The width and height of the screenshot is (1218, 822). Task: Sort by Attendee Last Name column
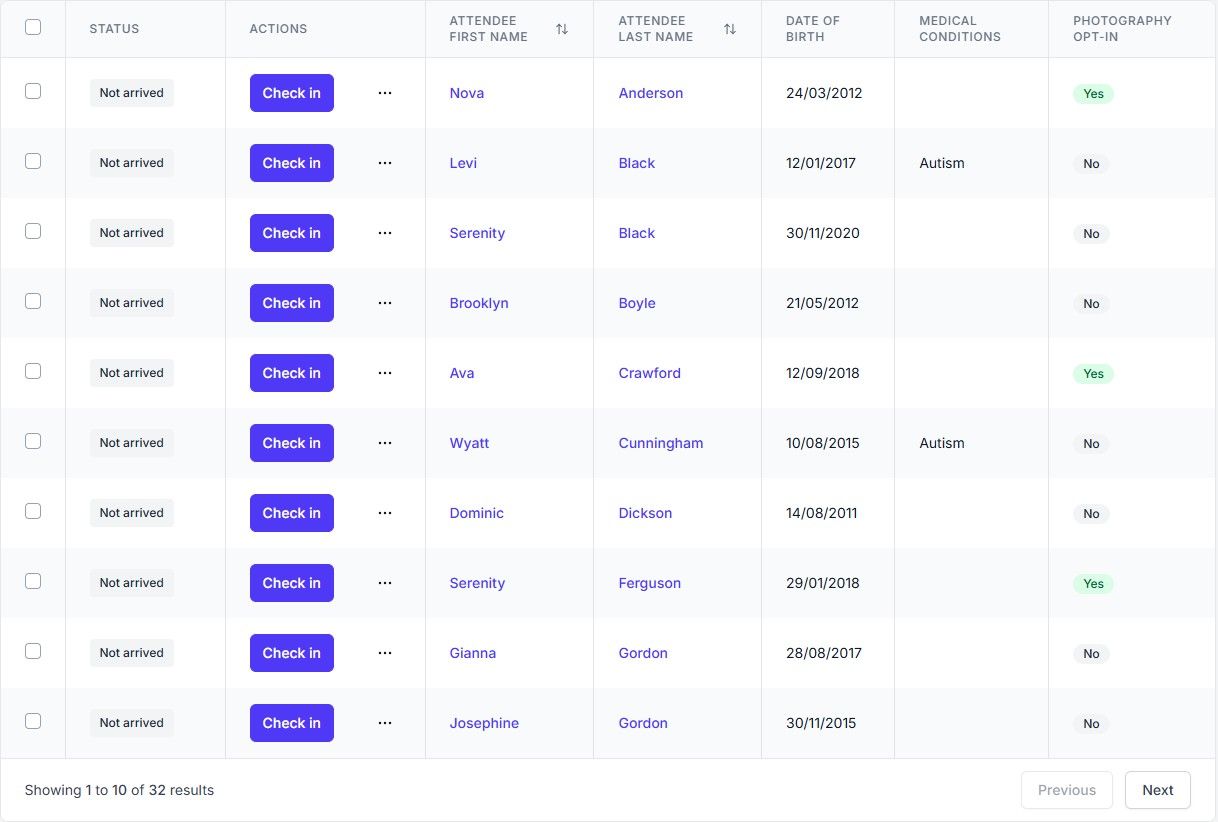[730, 29]
